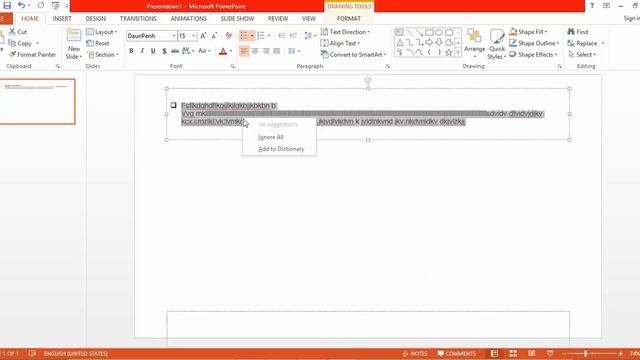Open Line Spacing dropdown

click(x=310, y=36)
